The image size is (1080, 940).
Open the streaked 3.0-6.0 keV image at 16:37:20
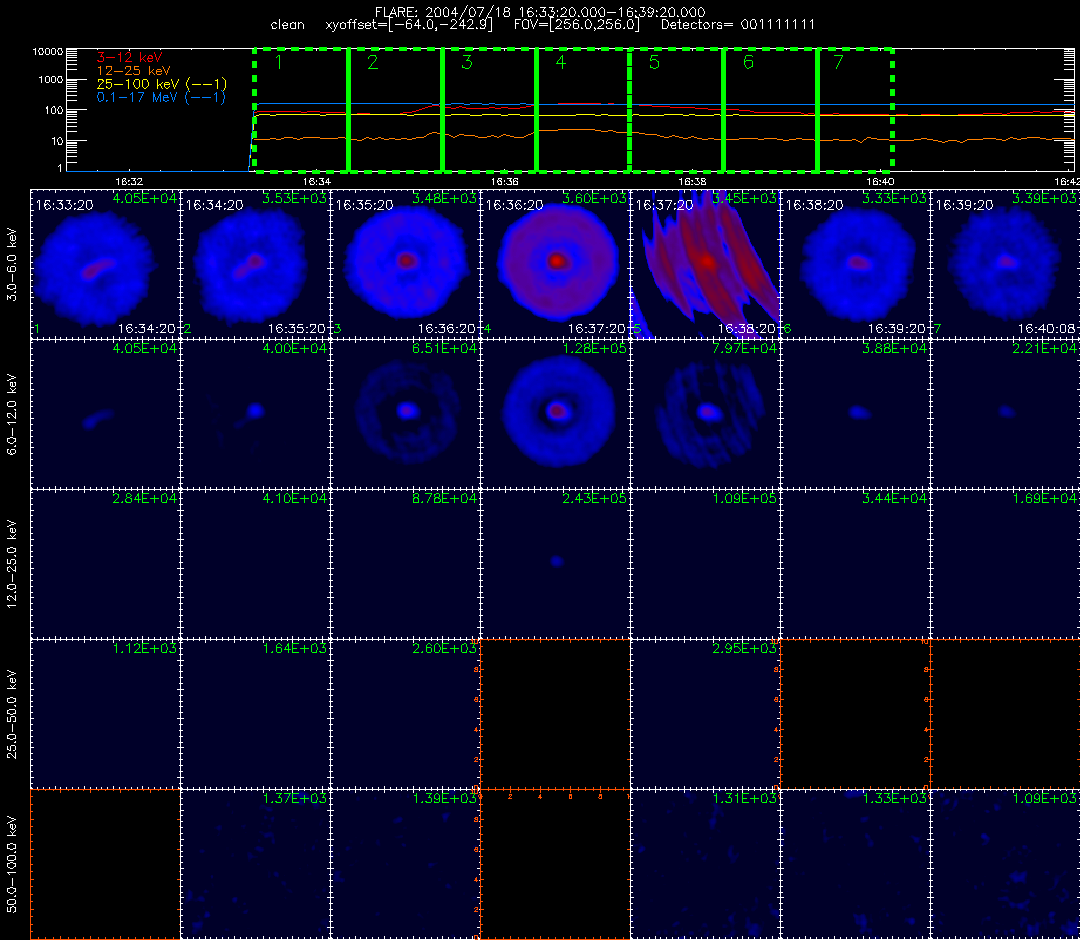[706, 264]
